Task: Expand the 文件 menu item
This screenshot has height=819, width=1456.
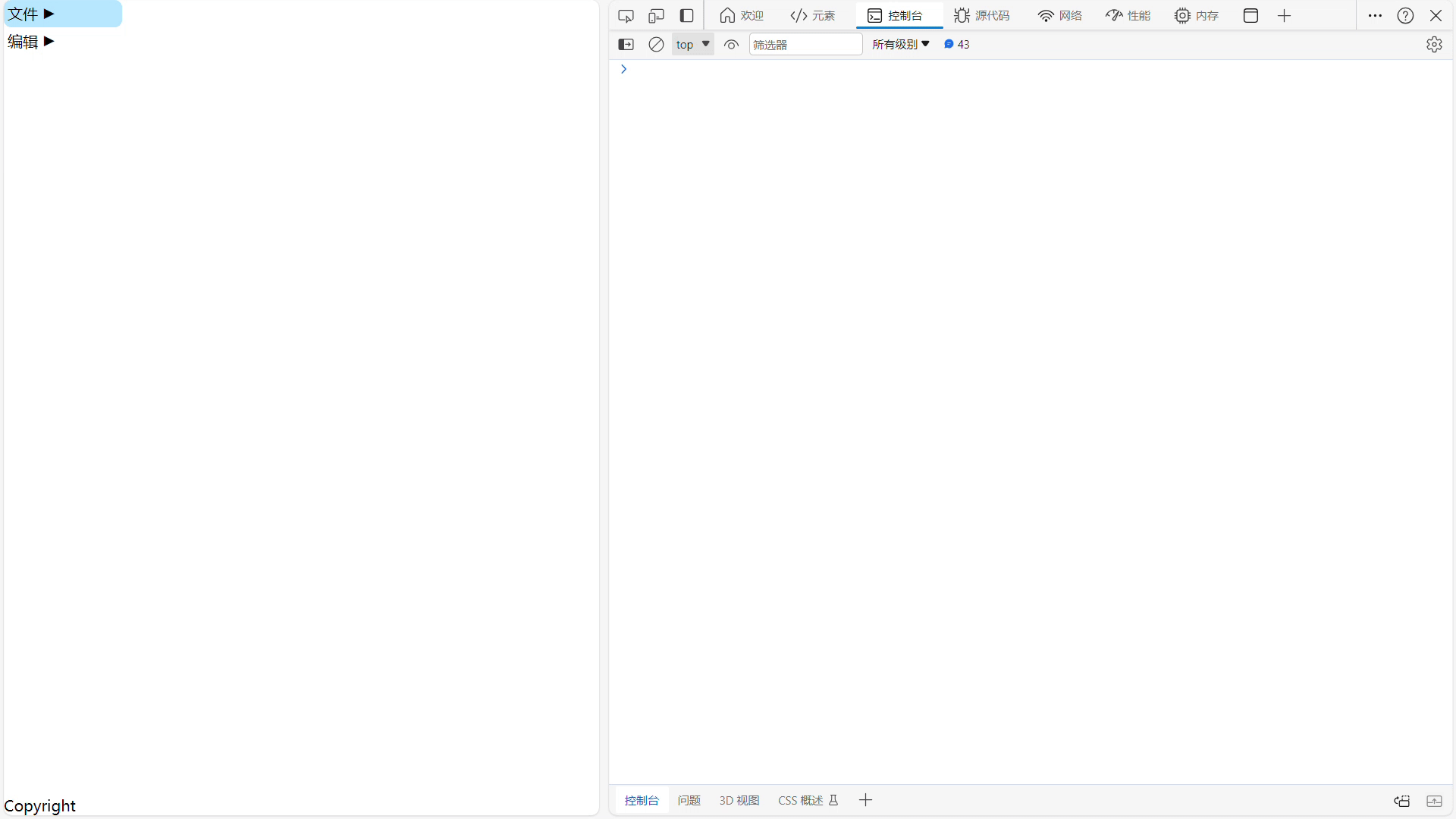Action: [x=63, y=14]
